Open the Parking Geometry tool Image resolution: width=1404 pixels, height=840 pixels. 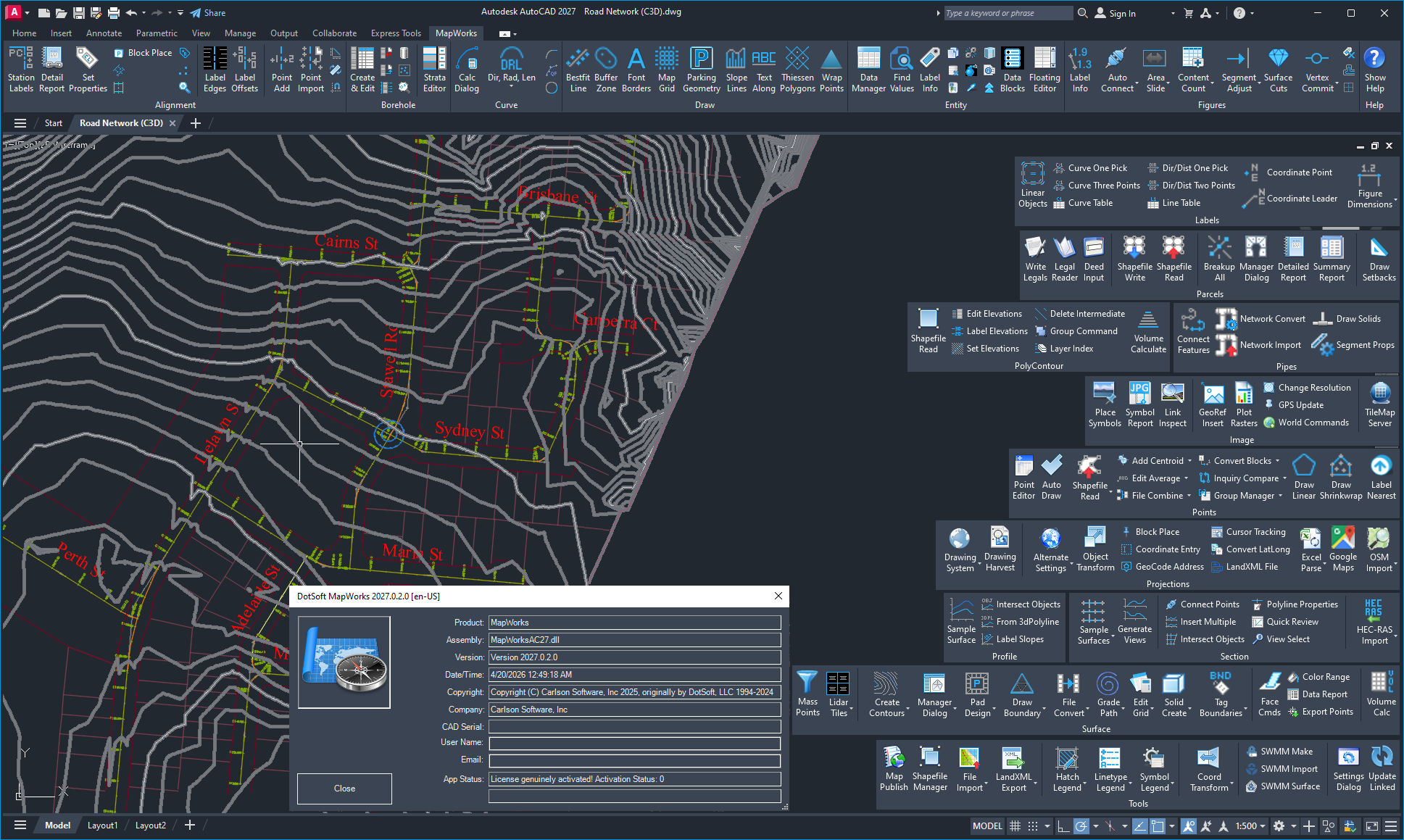pos(701,70)
